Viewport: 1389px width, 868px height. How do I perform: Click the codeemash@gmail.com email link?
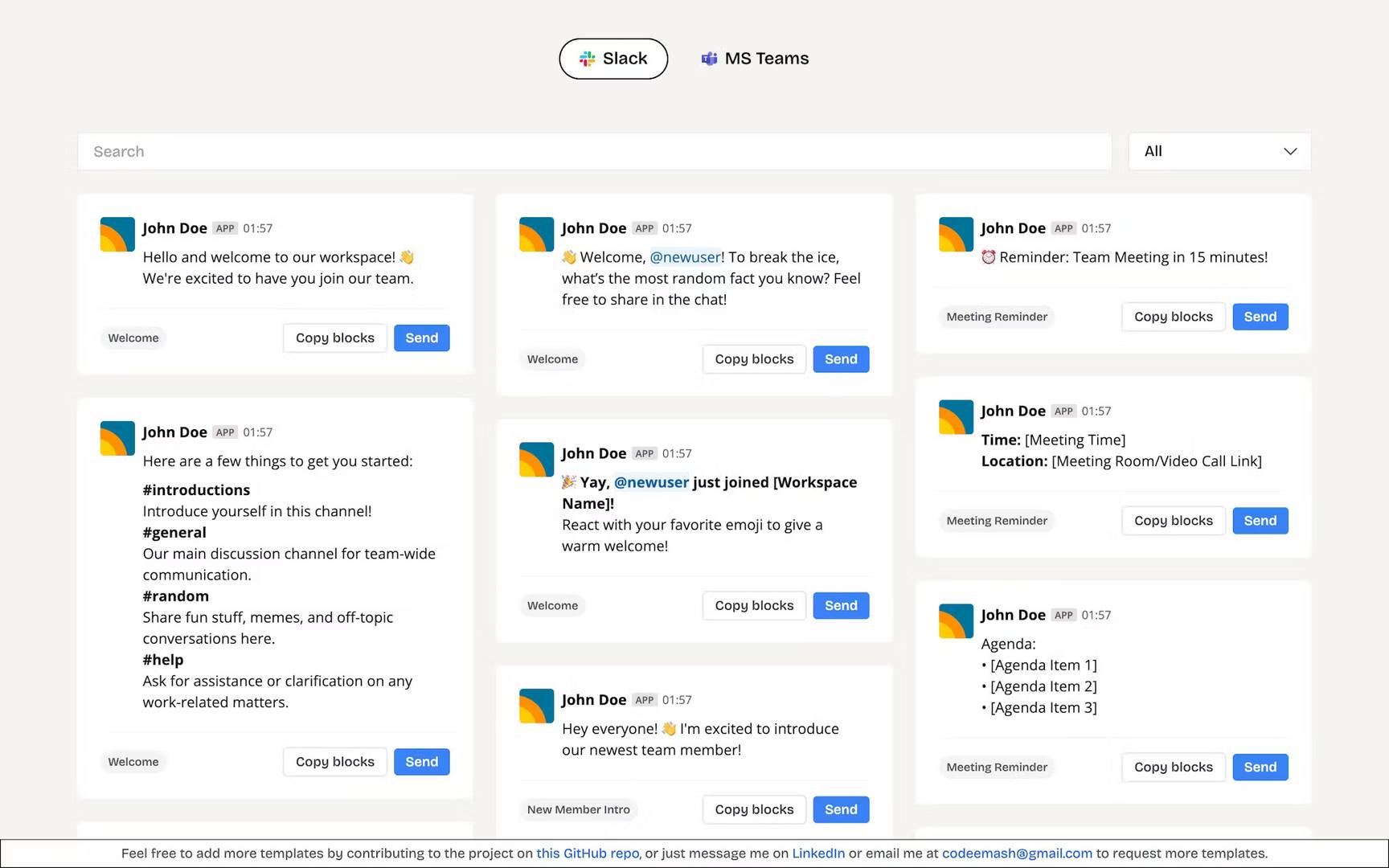coord(1017,854)
